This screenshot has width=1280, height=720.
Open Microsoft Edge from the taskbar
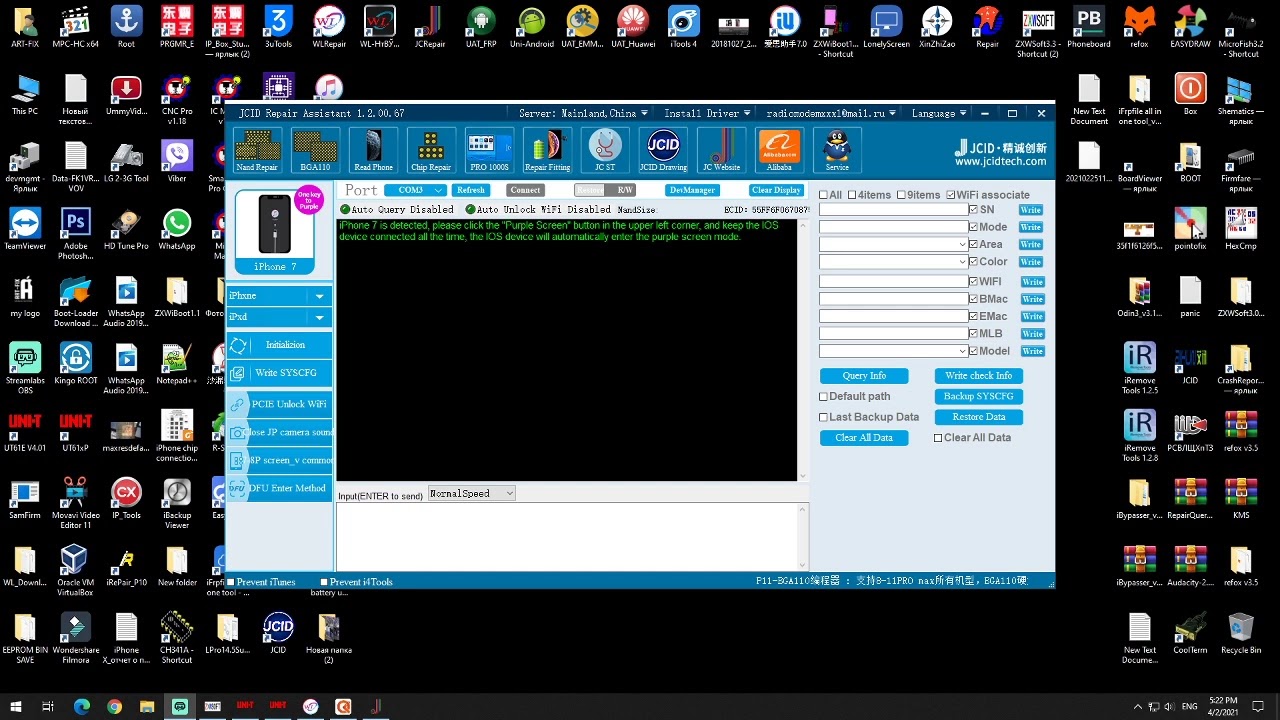click(81, 707)
